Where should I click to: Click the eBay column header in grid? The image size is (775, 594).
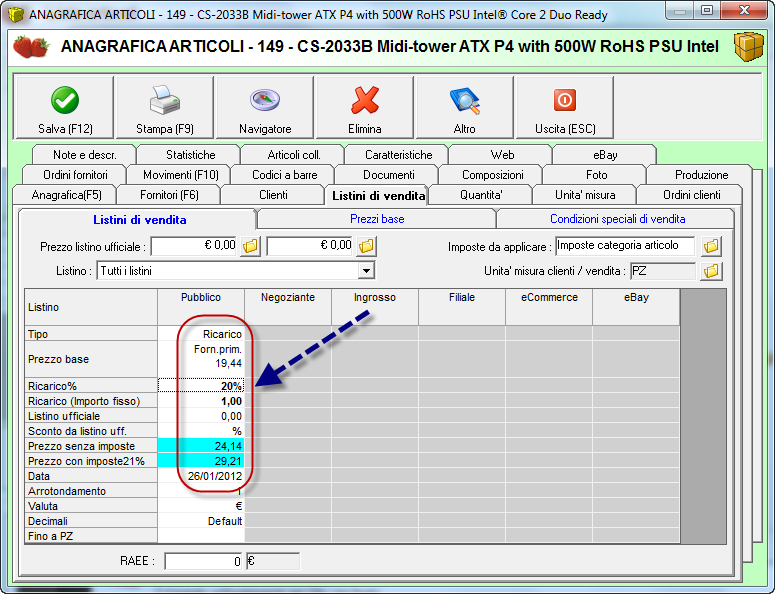click(636, 307)
